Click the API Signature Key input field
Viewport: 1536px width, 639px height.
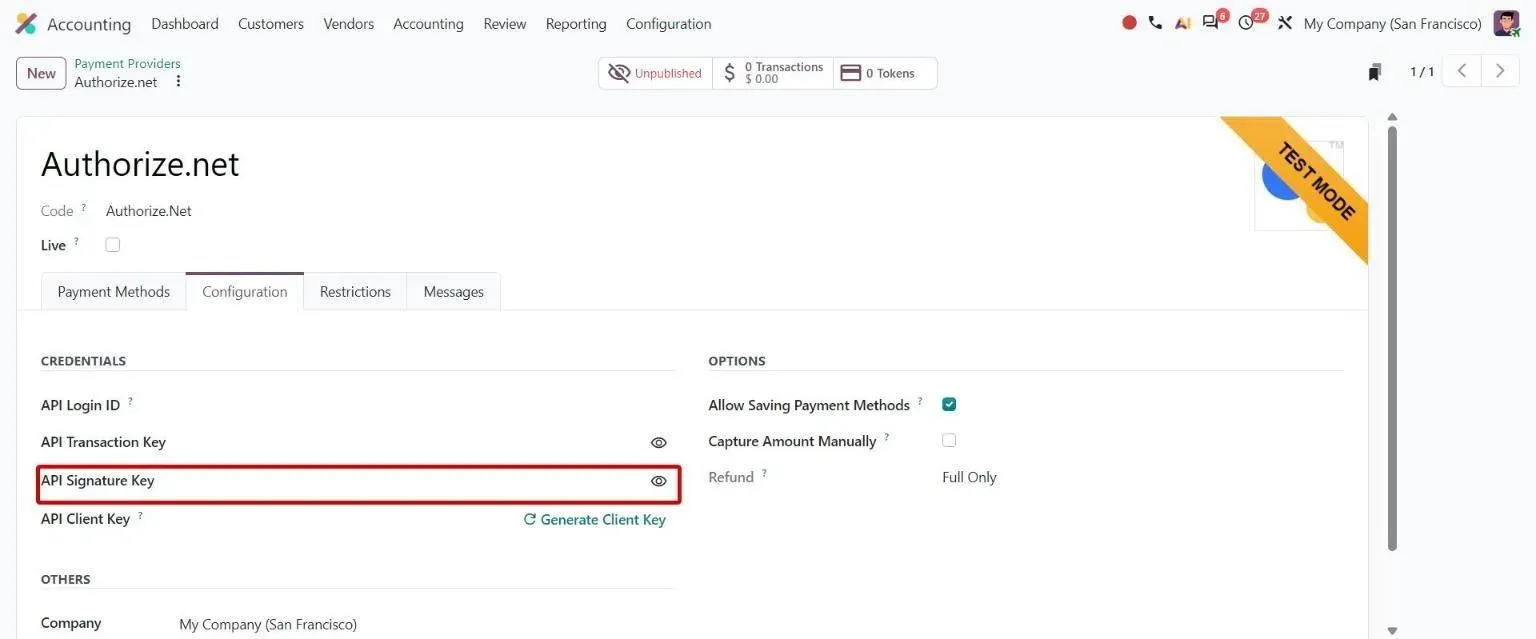(x=412, y=481)
